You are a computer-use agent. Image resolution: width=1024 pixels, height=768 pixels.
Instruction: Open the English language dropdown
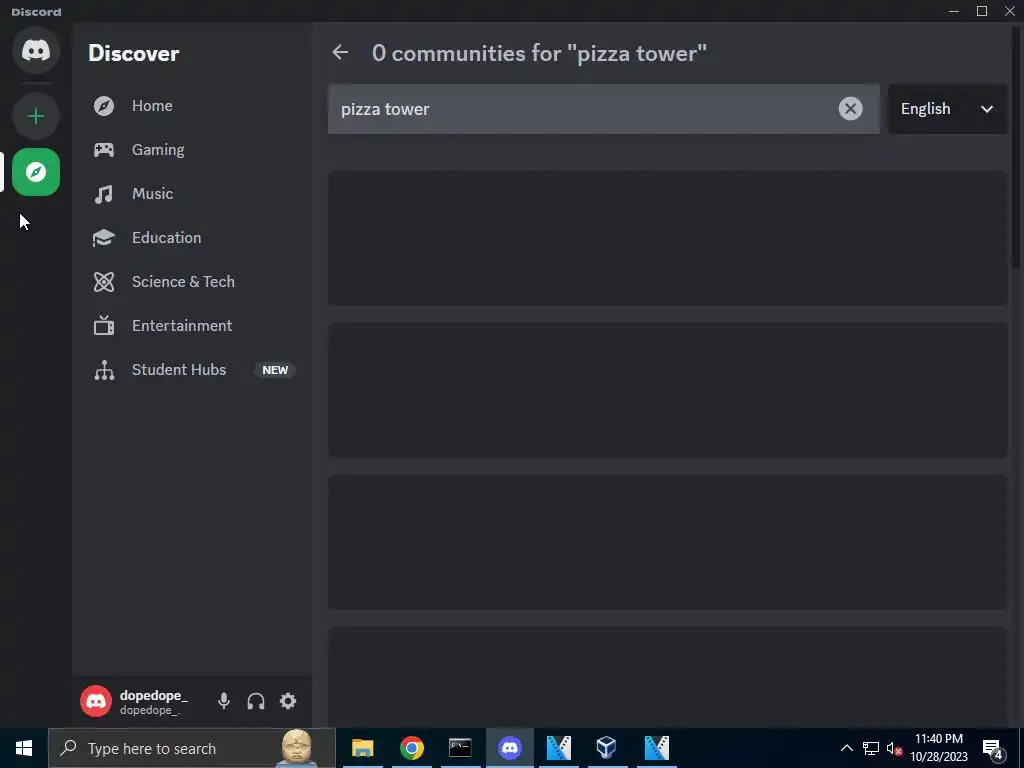[947, 109]
